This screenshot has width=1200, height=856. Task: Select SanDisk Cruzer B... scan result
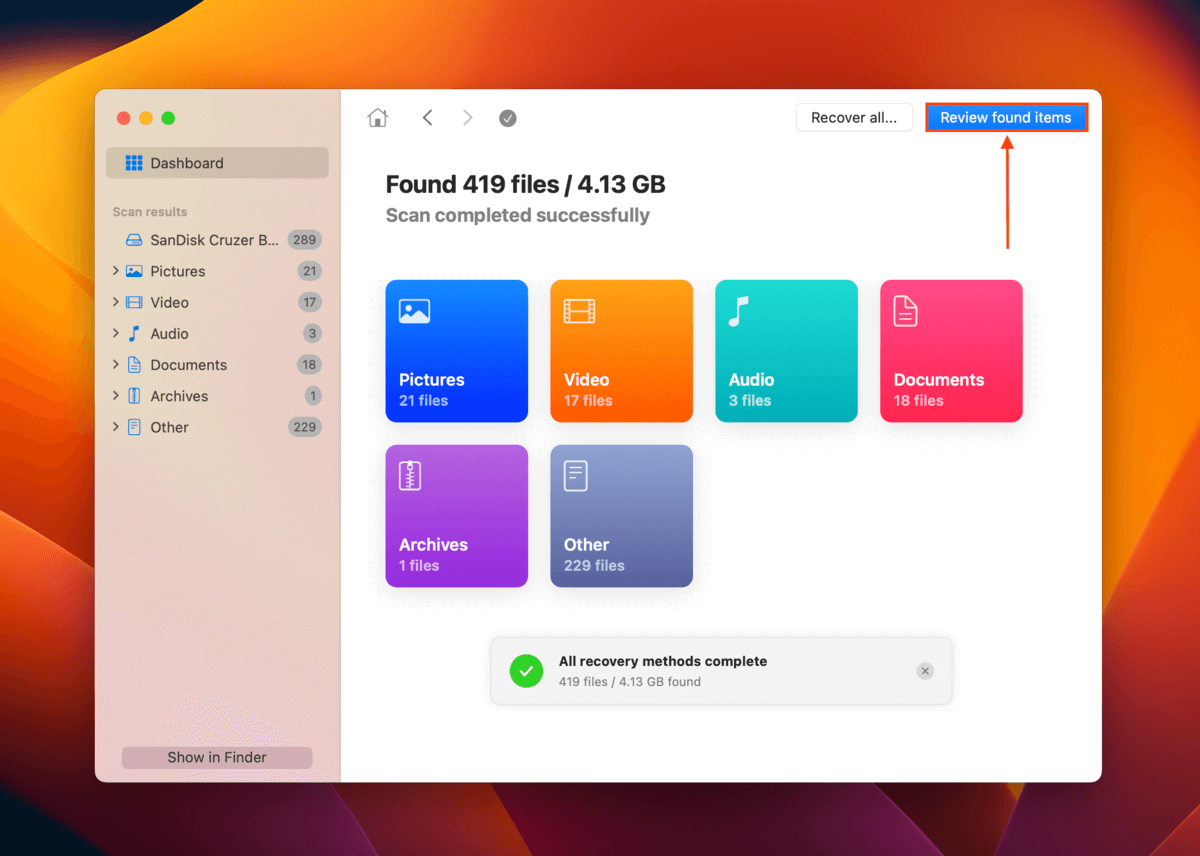tap(215, 240)
